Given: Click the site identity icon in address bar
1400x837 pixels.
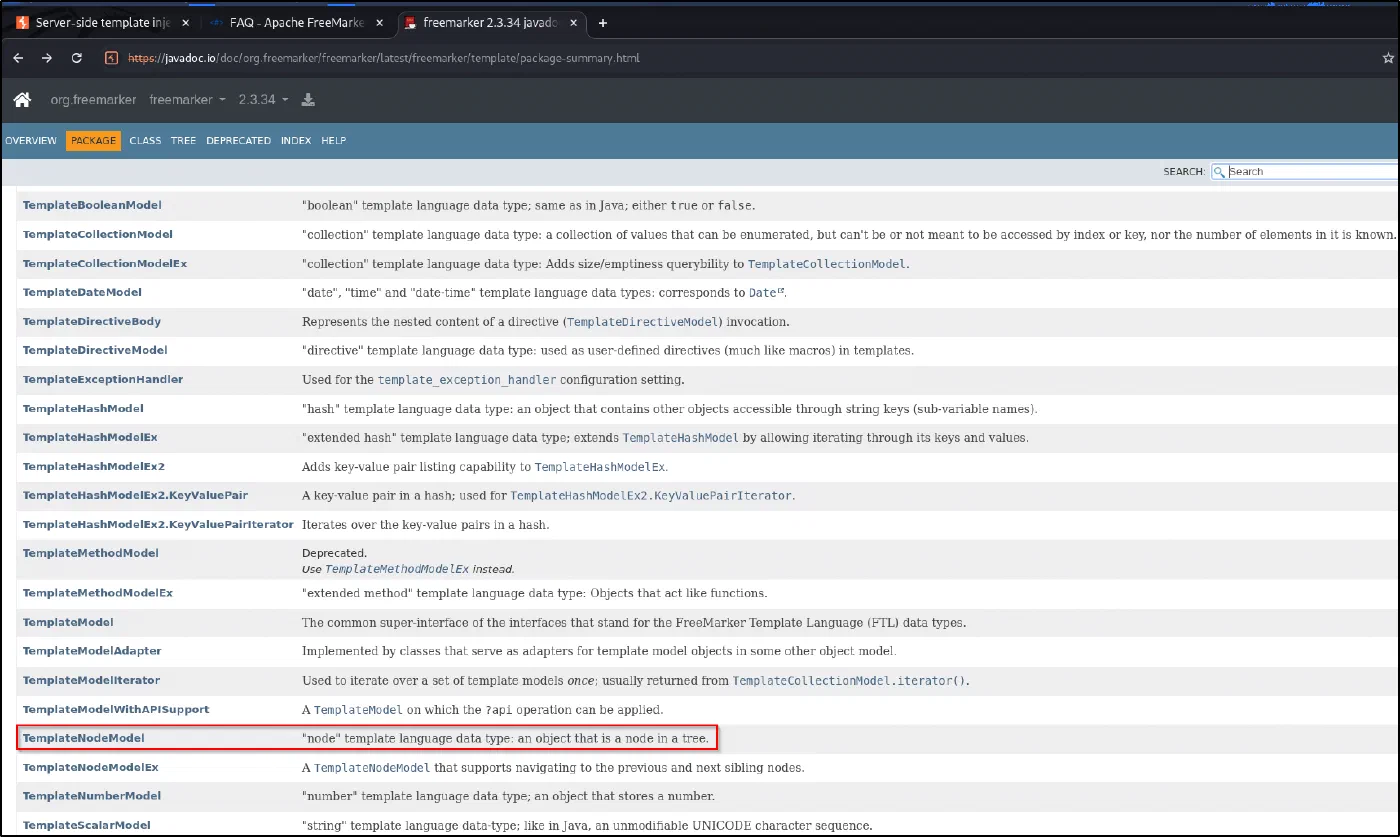Looking at the screenshot, I should click(111, 58).
